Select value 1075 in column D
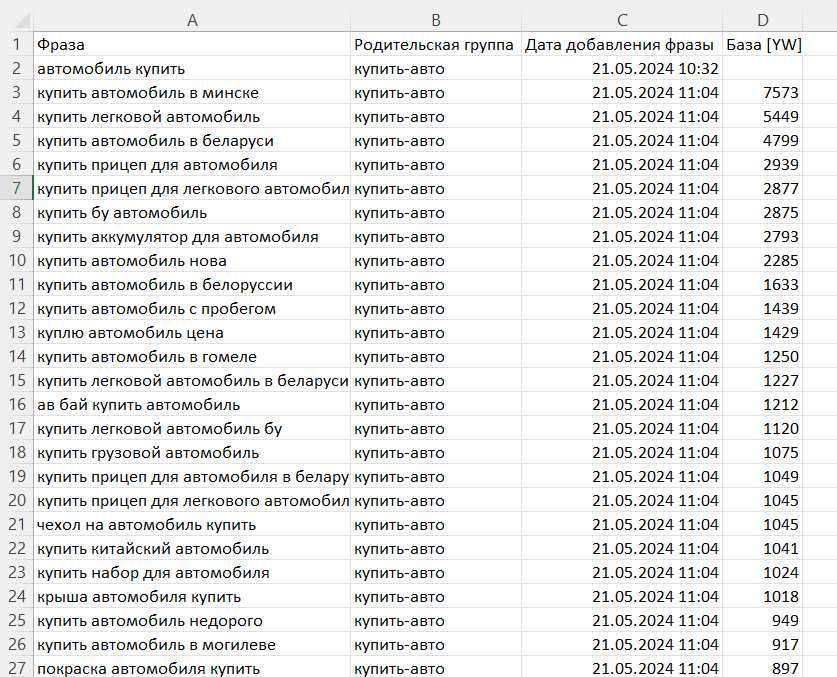837x677 pixels. 762,453
